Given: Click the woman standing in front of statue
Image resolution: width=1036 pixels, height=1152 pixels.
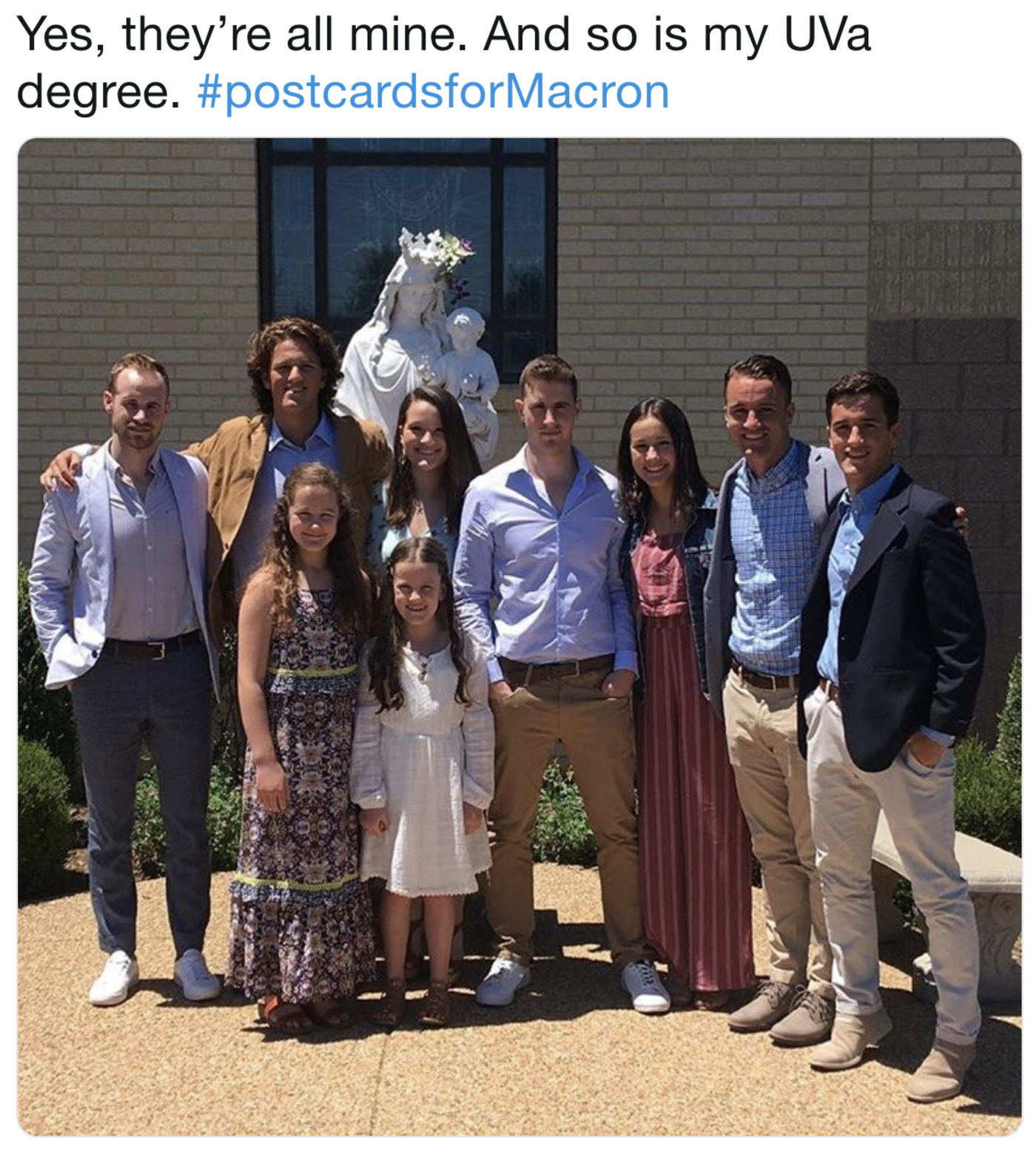Looking at the screenshot, I should 427,474.
